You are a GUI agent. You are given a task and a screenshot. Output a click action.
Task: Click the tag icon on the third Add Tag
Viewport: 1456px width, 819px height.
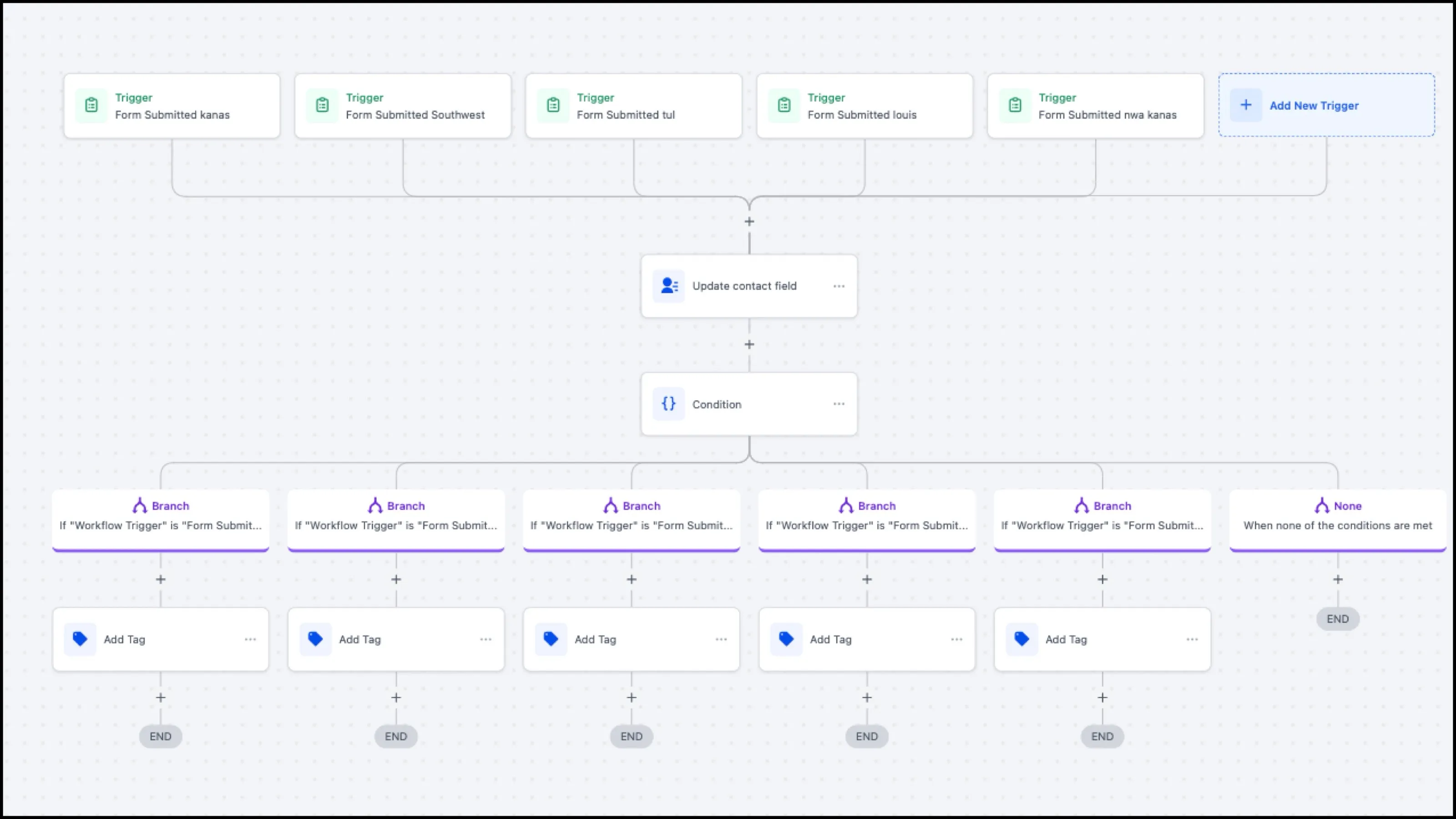point(551,639)
